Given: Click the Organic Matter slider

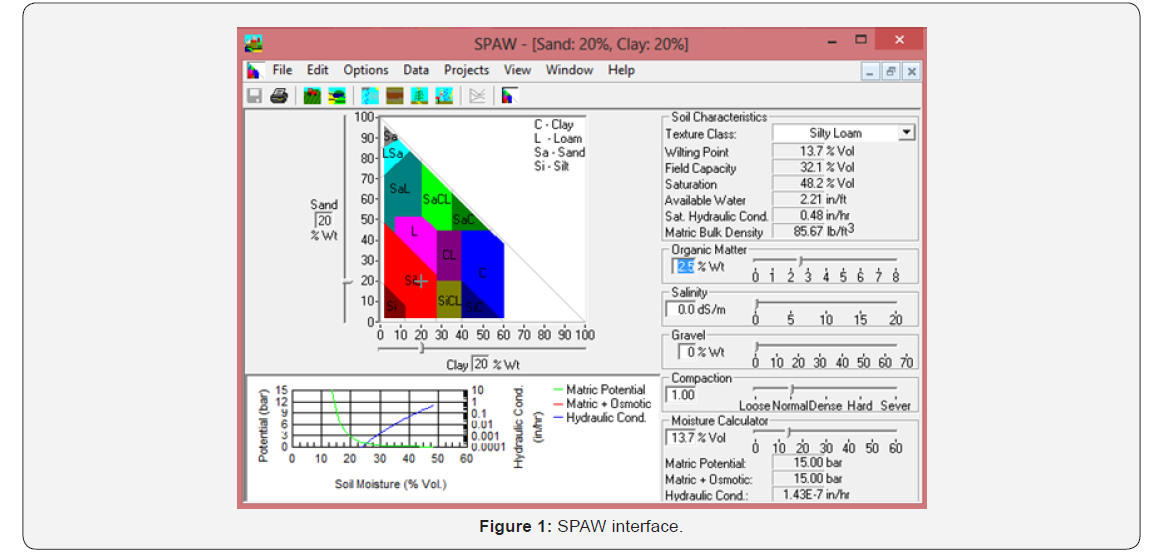Looking at the screenshot, I should pyautogui.click(x=803, y=261).
